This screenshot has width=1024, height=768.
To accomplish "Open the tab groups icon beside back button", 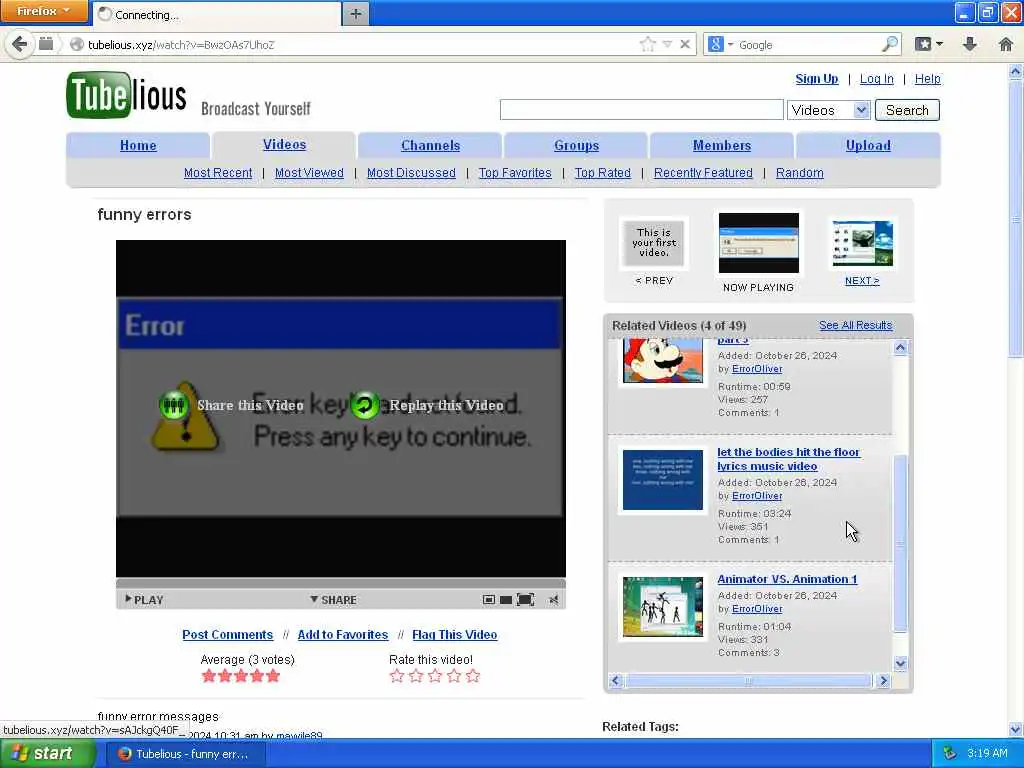I will pos(46,44).
